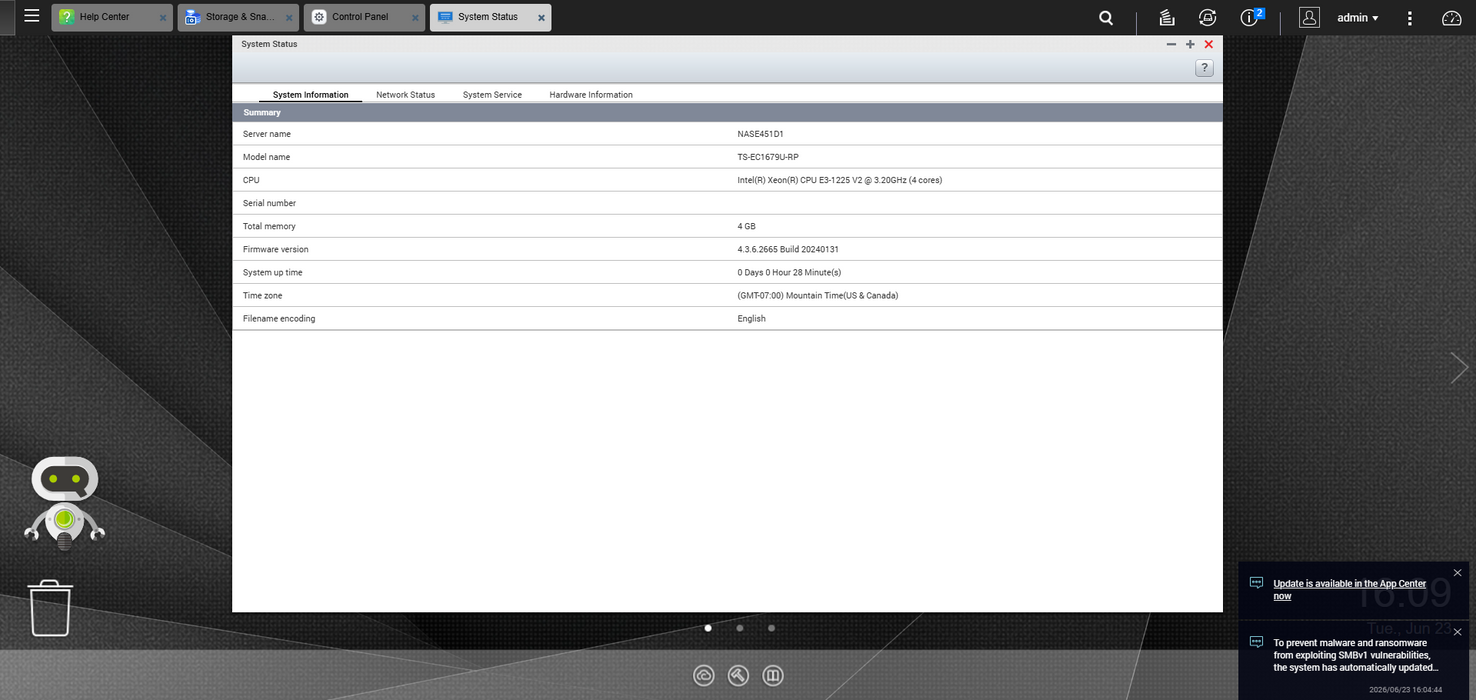This screenshot has height=700, width=1476.
Task: Expand the admin account dropdown
Action: (1358, 18)
